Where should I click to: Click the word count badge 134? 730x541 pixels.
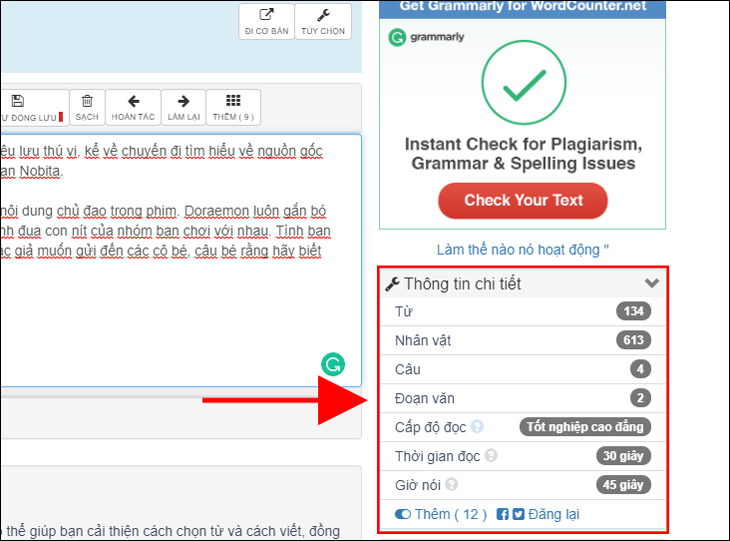pos(633,311)
